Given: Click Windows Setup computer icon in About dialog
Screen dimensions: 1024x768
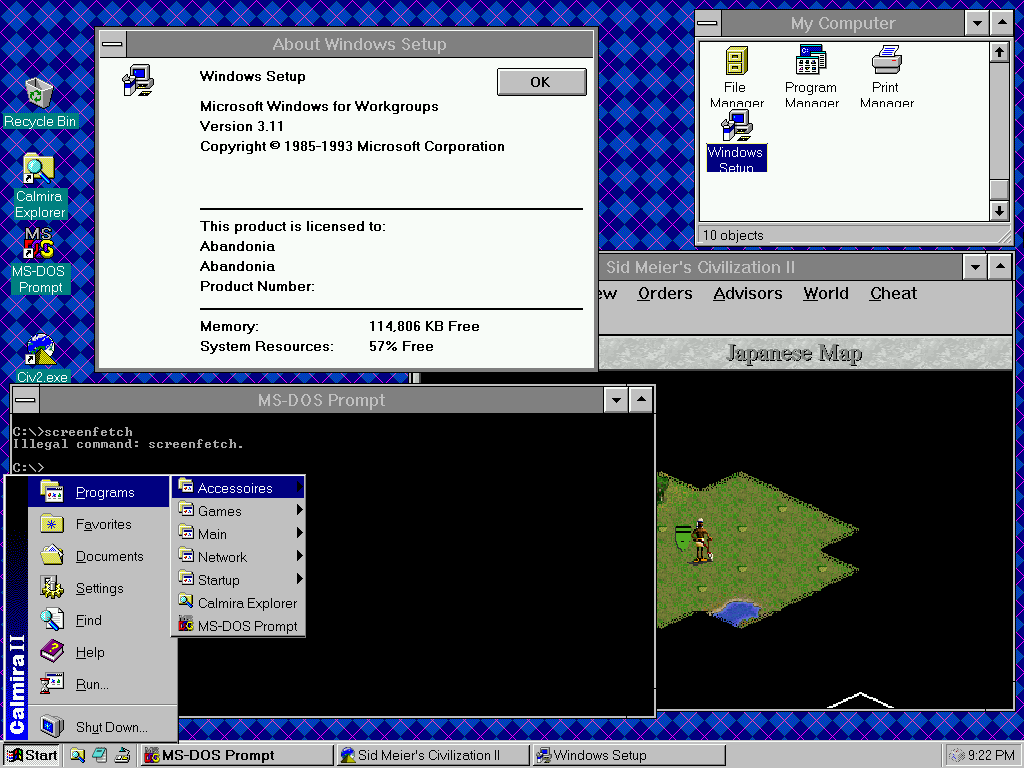Looking at the screenshot, I should pyautogui.click(x=138, y=80).
